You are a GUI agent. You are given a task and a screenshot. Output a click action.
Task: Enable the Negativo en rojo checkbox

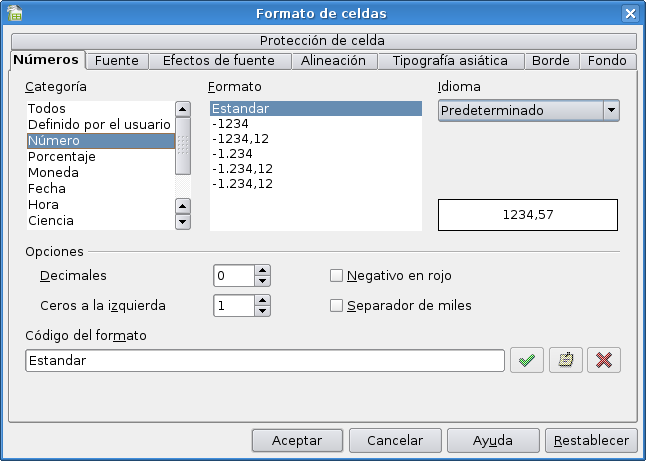(337, 275)
